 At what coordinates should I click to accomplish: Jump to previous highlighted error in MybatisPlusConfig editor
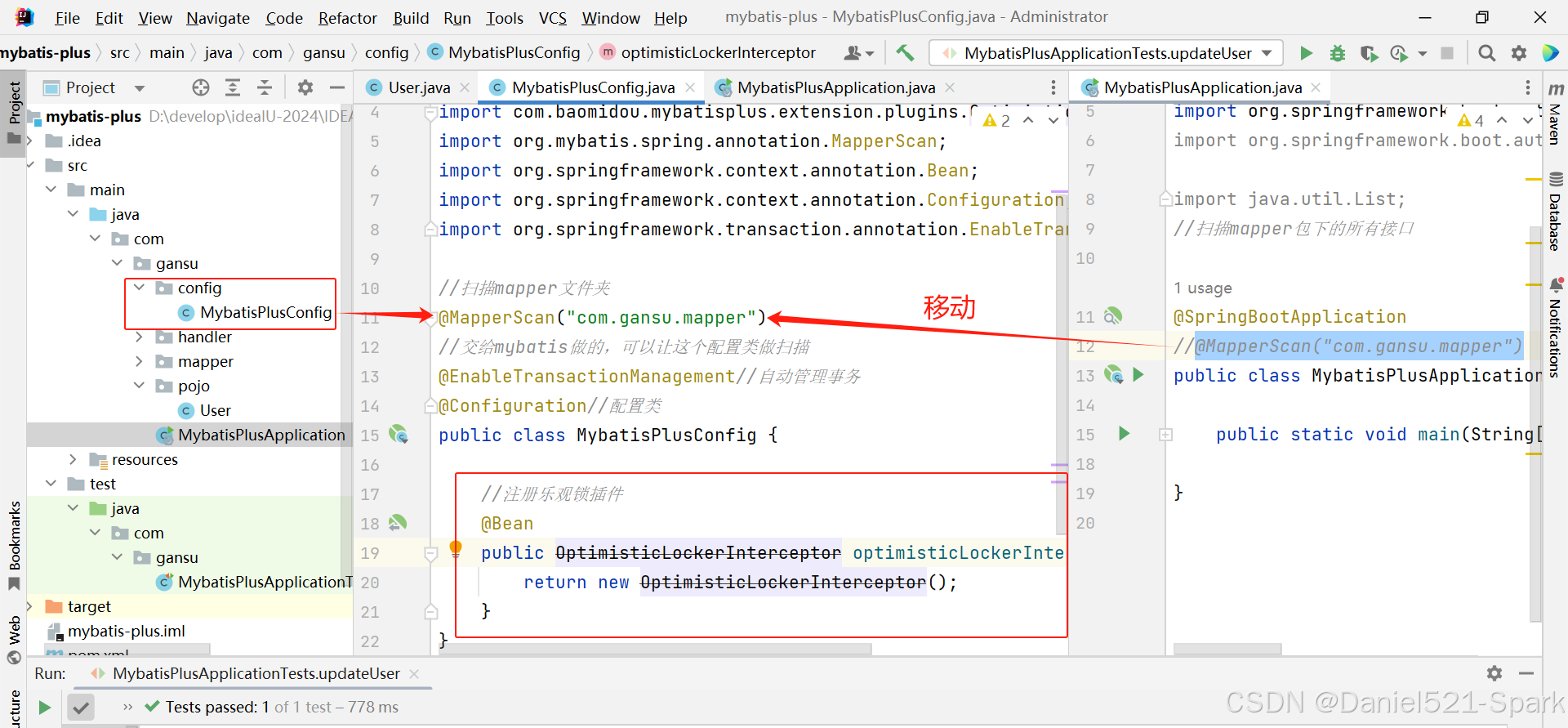tap(1029, 120)
